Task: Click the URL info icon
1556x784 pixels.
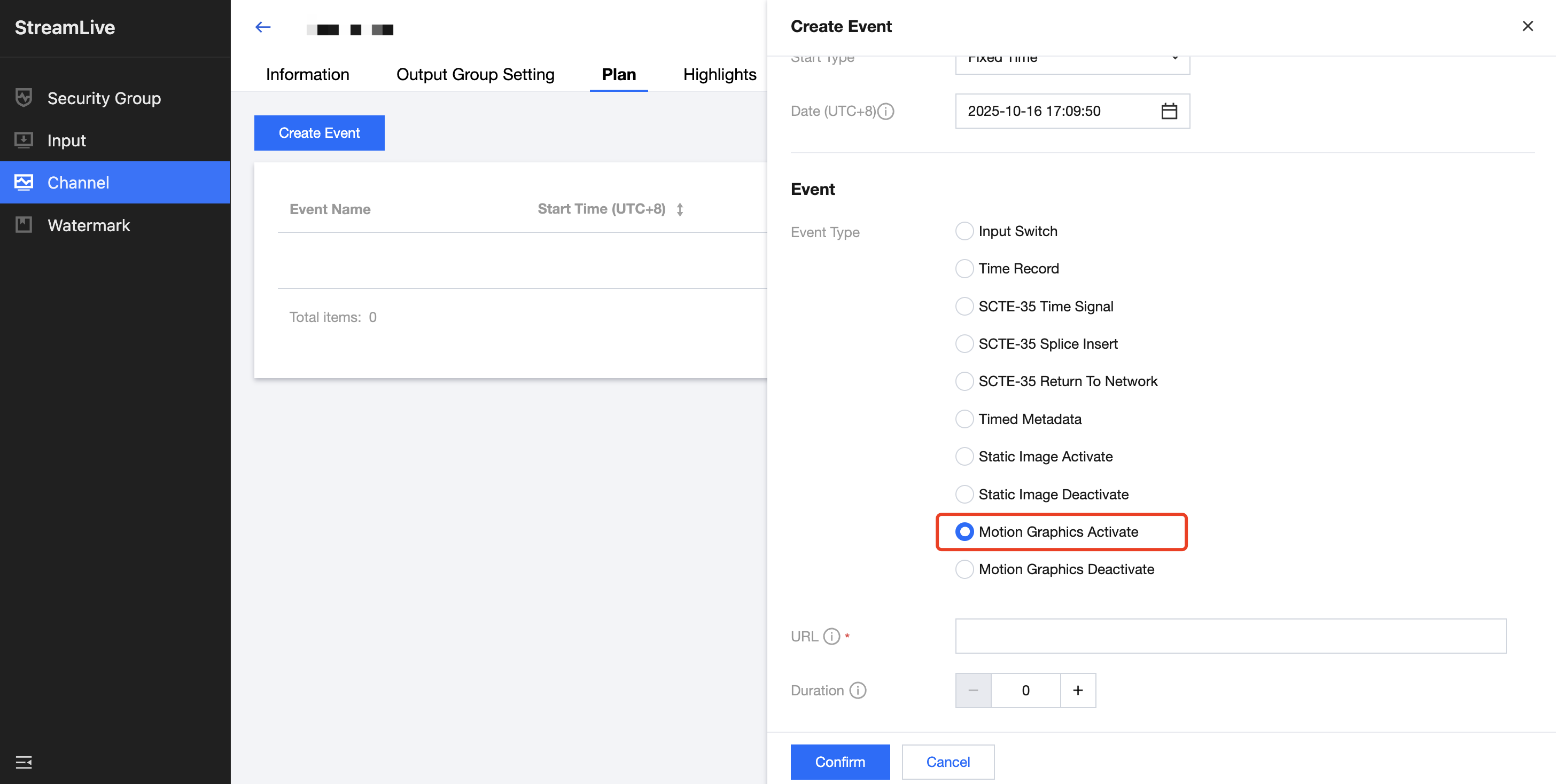Action: pyautogui.click(x=832, y=636)
